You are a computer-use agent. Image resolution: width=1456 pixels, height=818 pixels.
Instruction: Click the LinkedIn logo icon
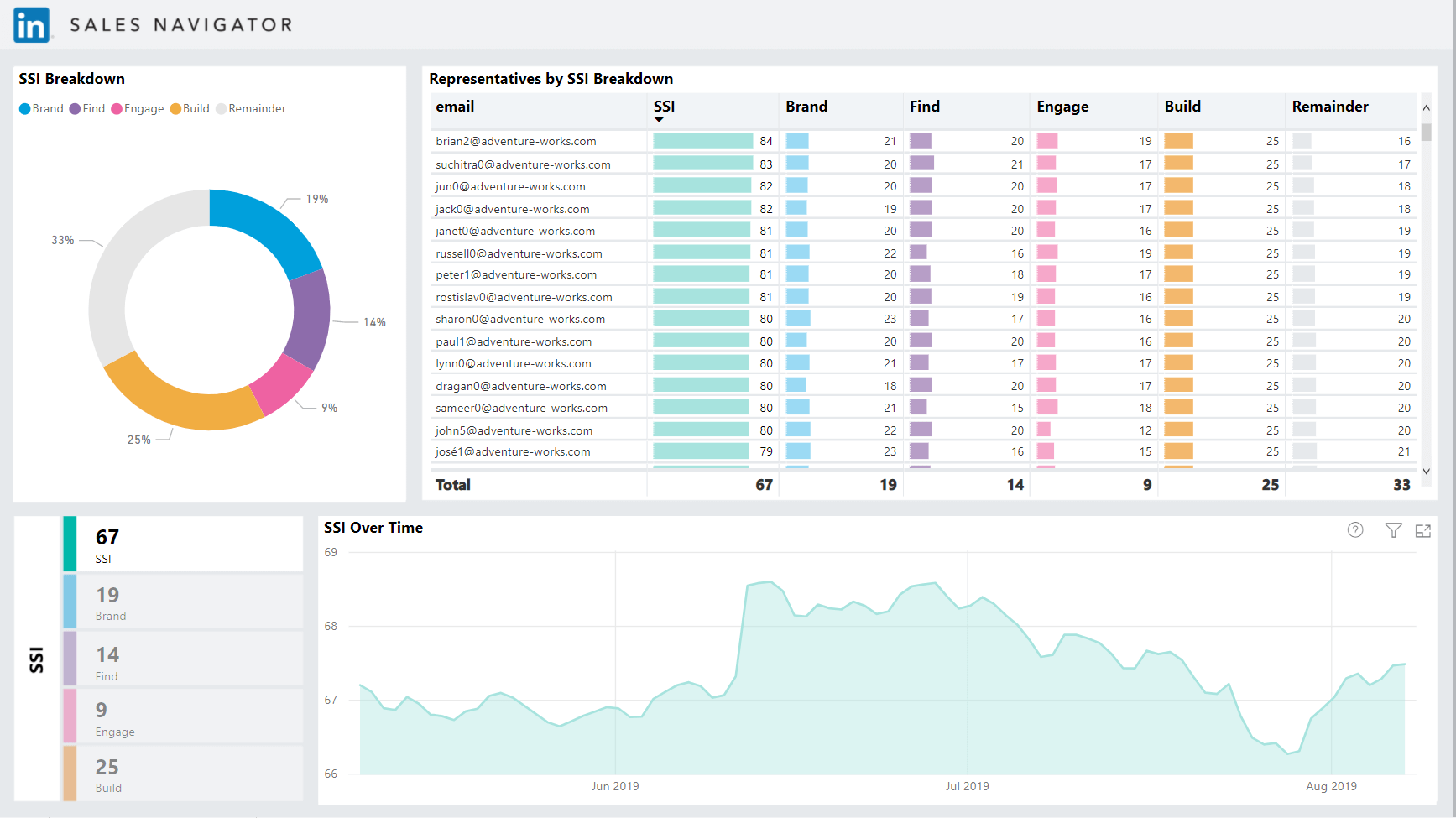click(x=32, y=25)
